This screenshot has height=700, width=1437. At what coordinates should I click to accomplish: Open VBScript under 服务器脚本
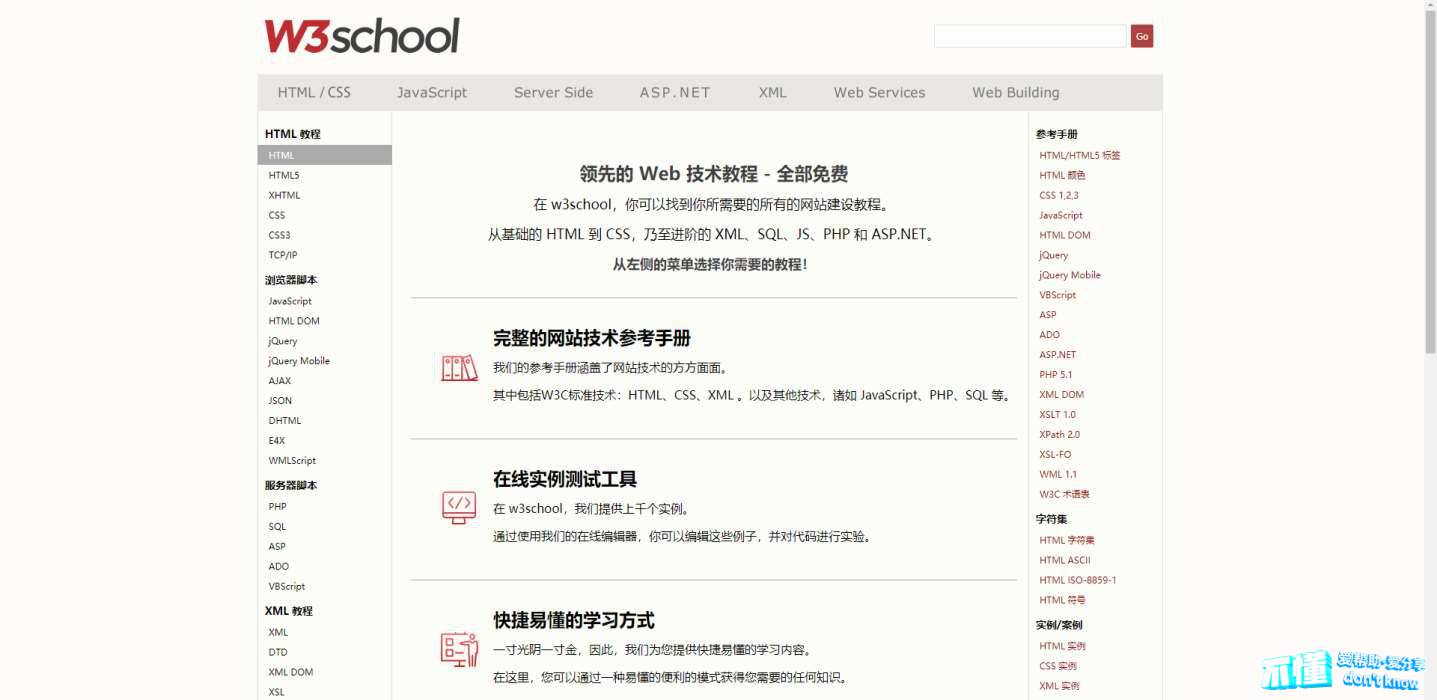[287, 587]
